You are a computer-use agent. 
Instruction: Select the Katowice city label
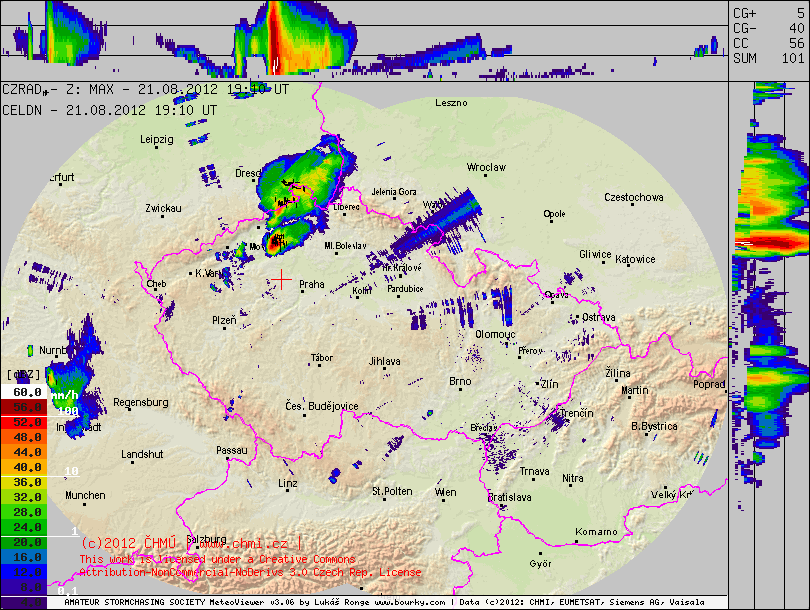pos(635,259)
